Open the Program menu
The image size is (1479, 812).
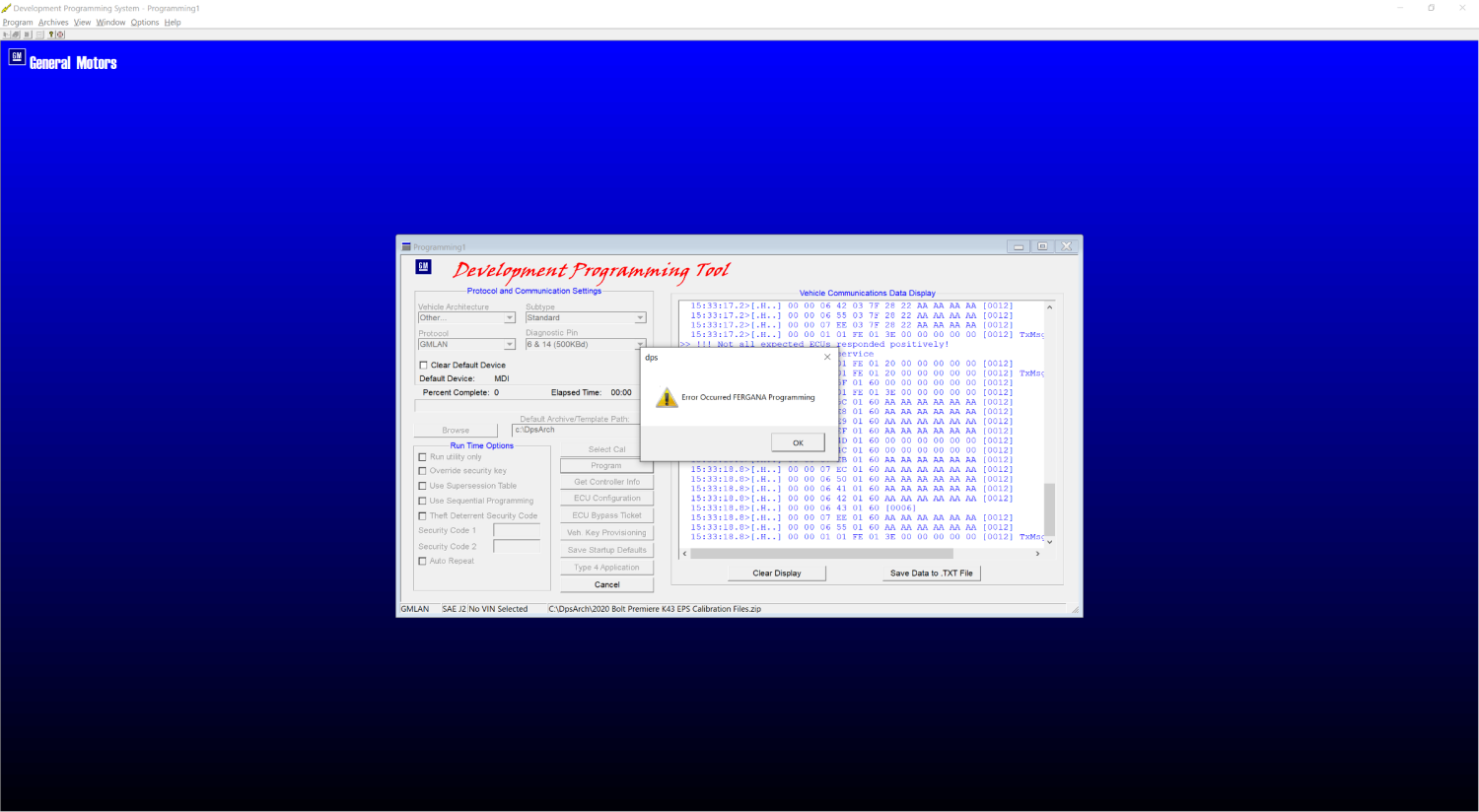tap(18, 23)
